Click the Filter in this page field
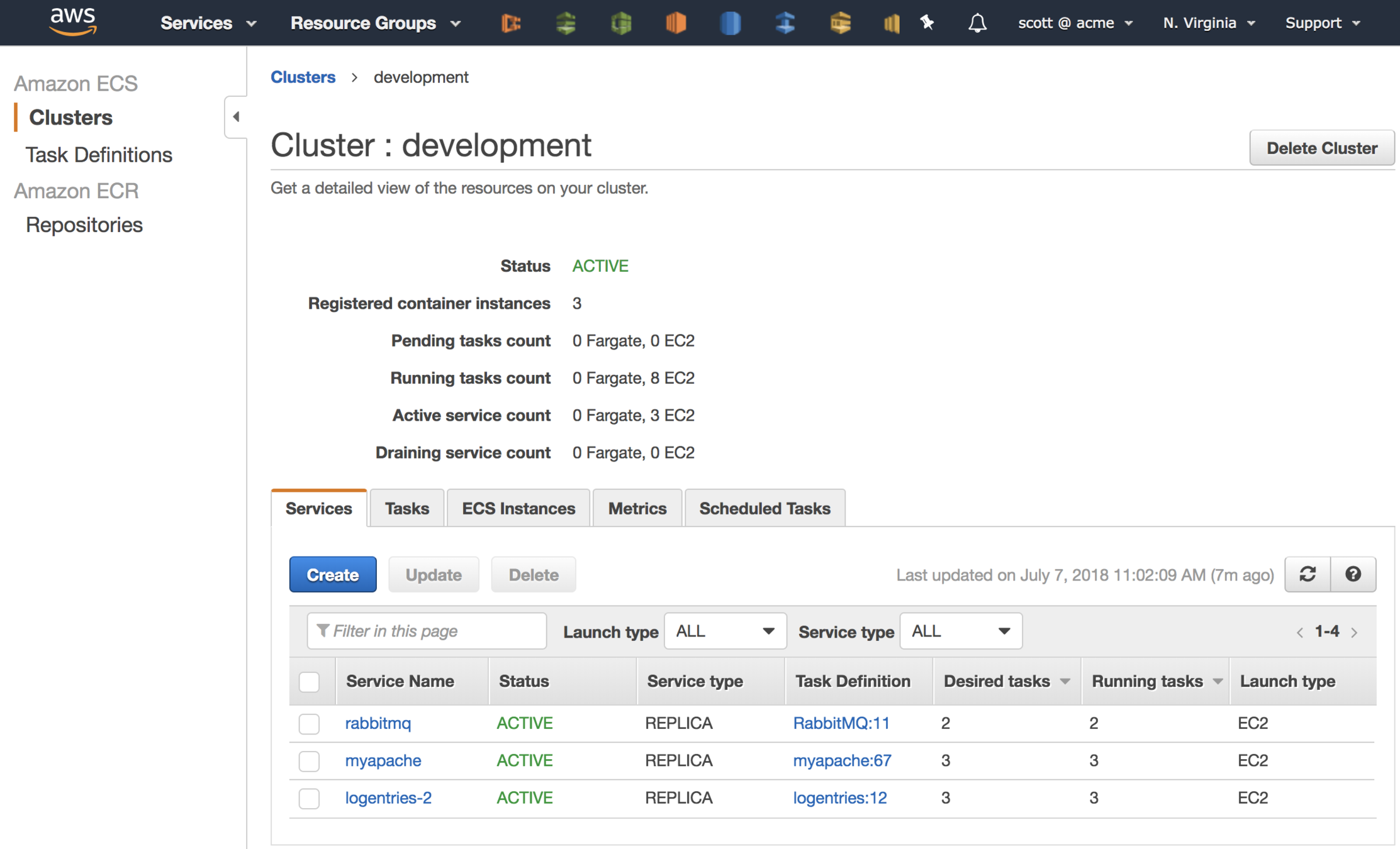 click(x=427, y=631)
